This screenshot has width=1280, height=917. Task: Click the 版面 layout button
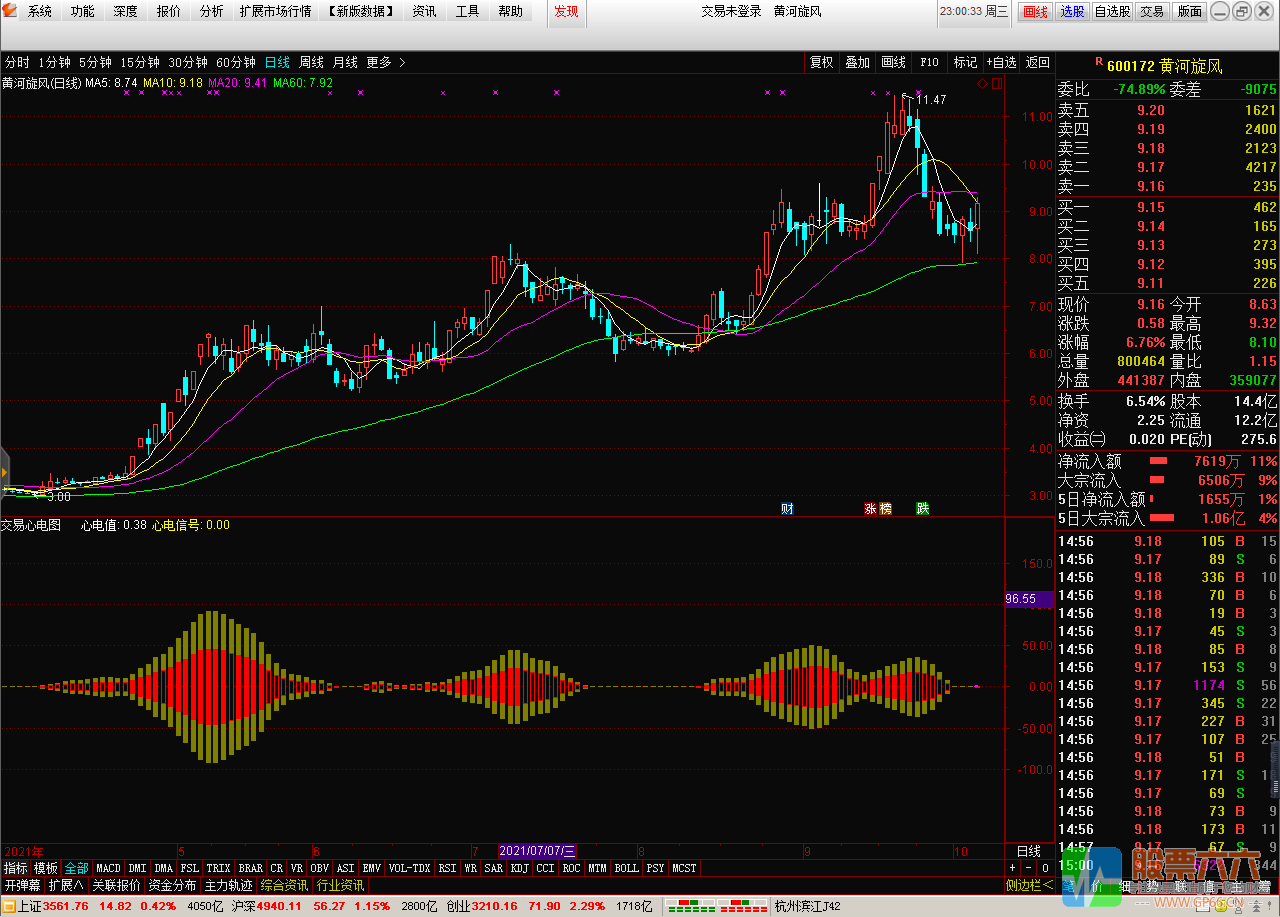tap(1189, 12)
